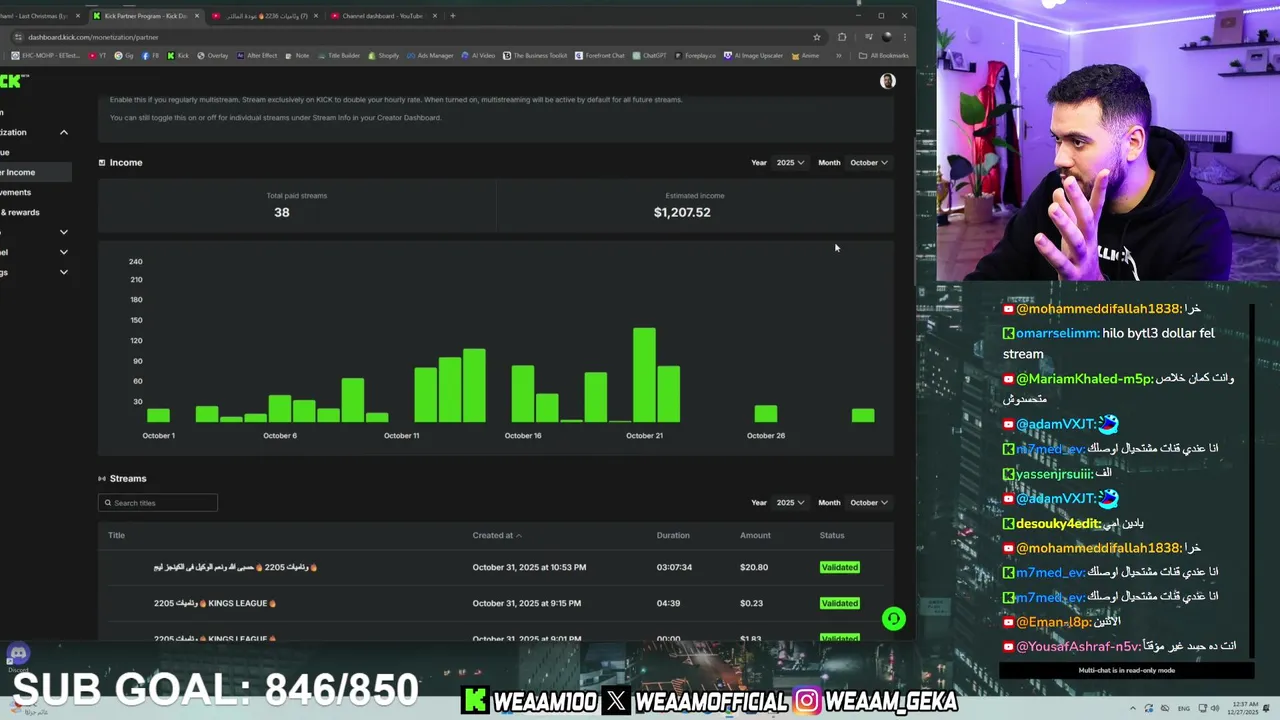The image size is (1280, 720).
Task: Open the Overlay bookmark
Action: click(x=212, y=56)
